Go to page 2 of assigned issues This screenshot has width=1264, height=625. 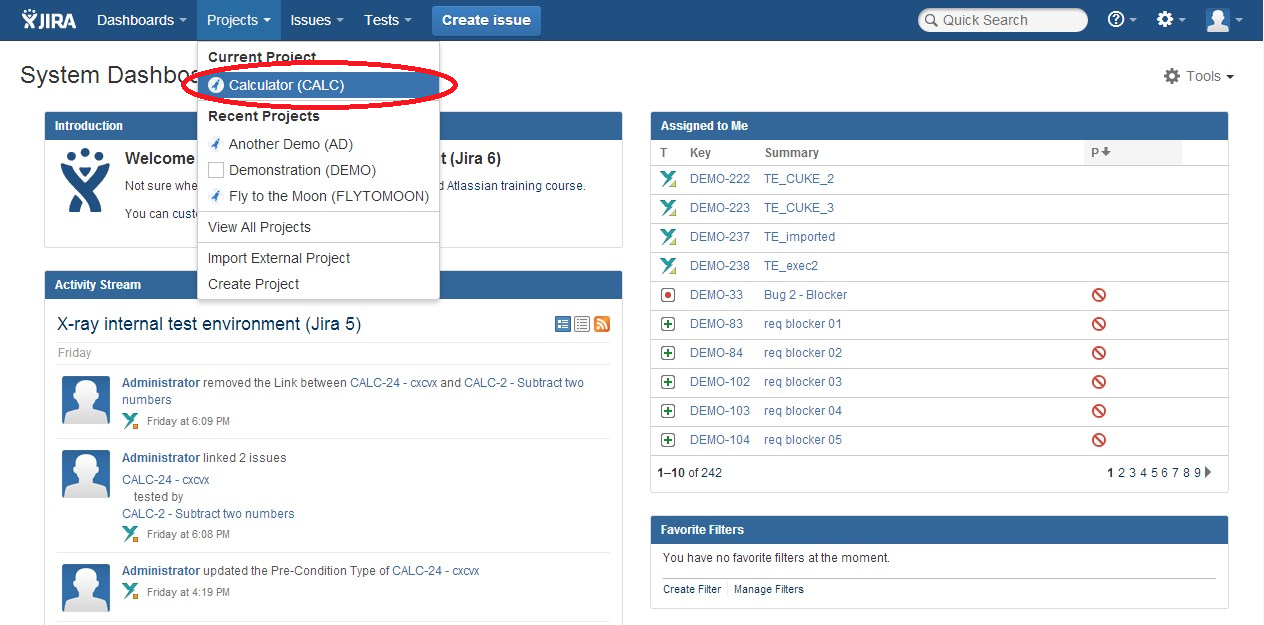[1122, 473]
